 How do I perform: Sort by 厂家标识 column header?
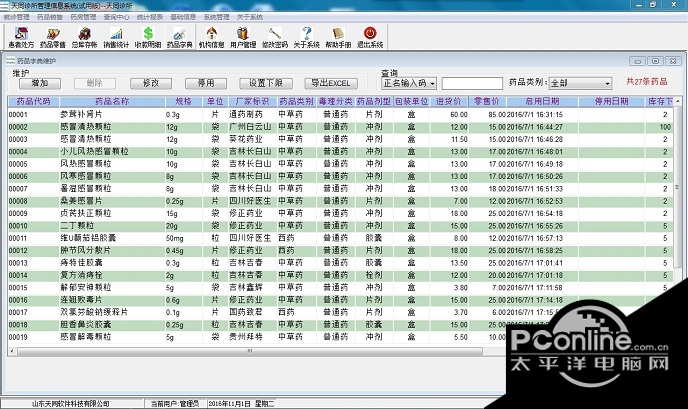tap(252, 101)
